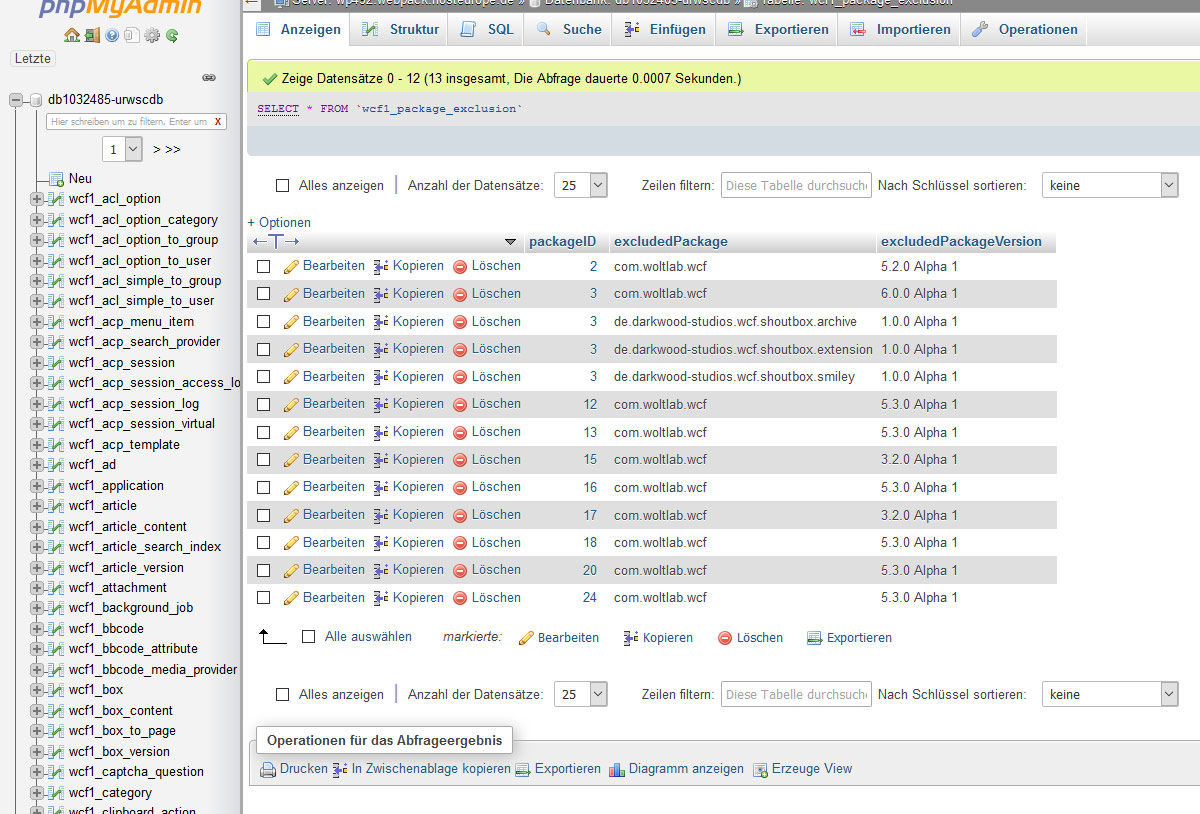Screen dimensions: 1200x814
Task: Click the phpMyAdmin home icon
Action: pyautogui.click(x=72, y=35)
